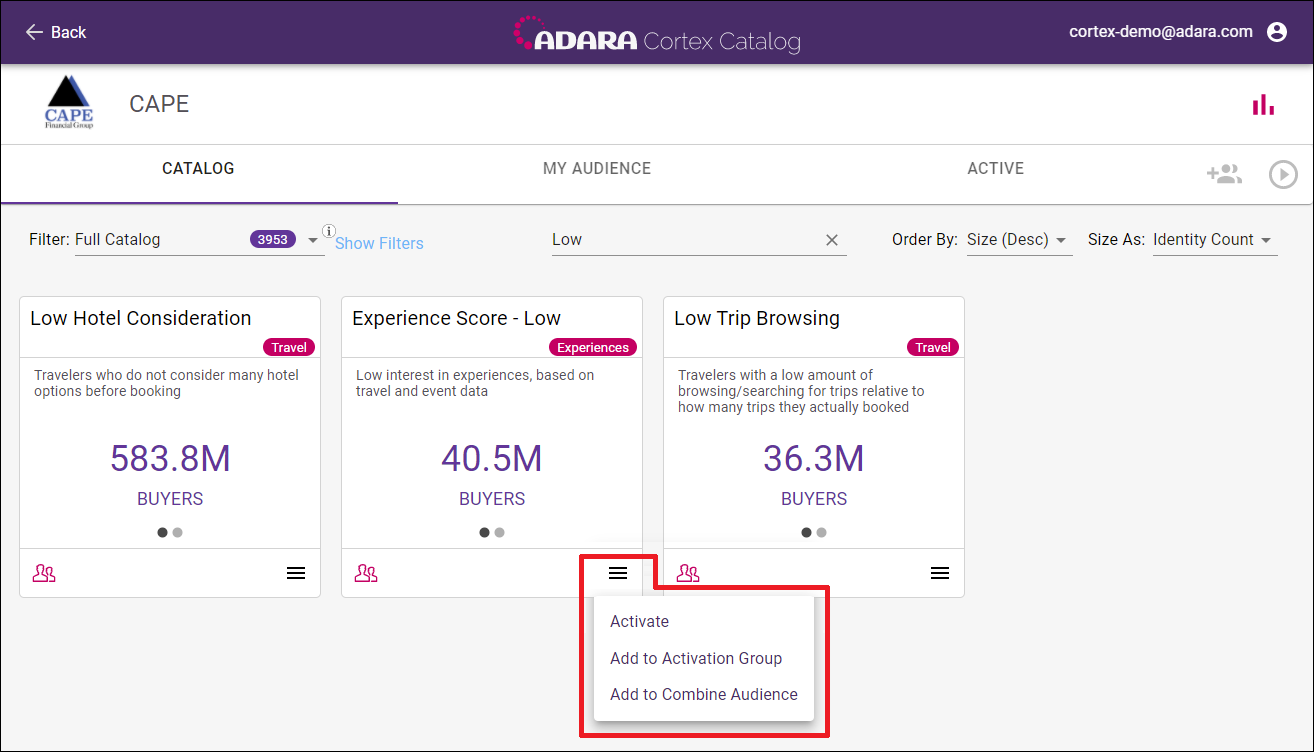Click the Low Hotel Consideration card title

click(x=141, y=318)
